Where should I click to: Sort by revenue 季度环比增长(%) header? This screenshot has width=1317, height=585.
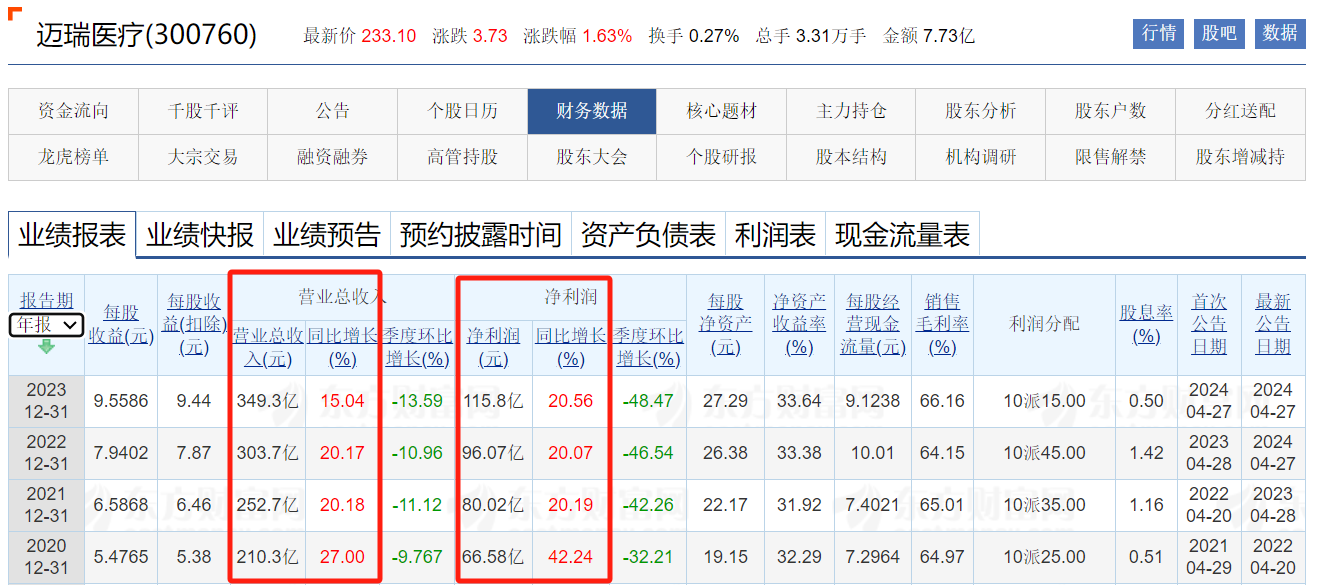click(418, 346)
